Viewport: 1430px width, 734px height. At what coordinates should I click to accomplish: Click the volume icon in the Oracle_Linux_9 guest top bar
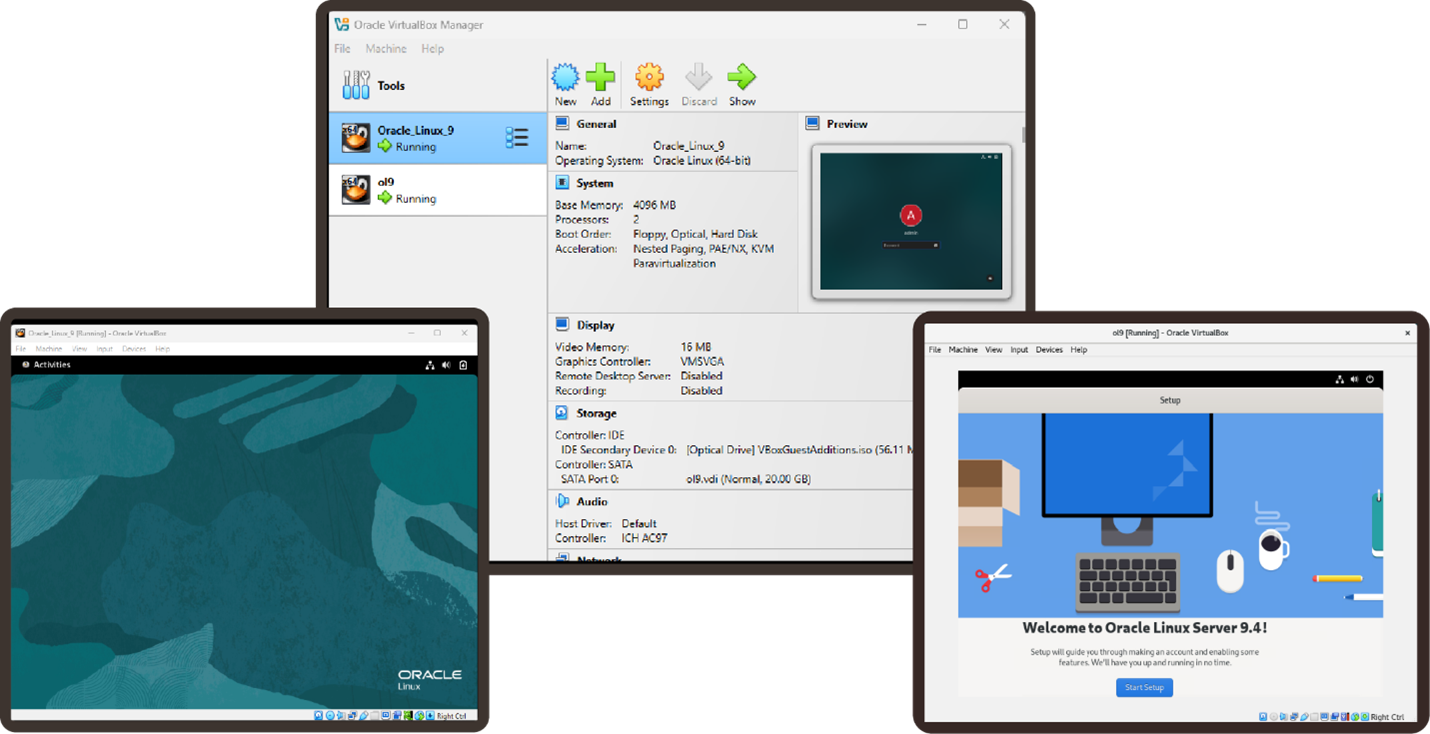point(446,365)
